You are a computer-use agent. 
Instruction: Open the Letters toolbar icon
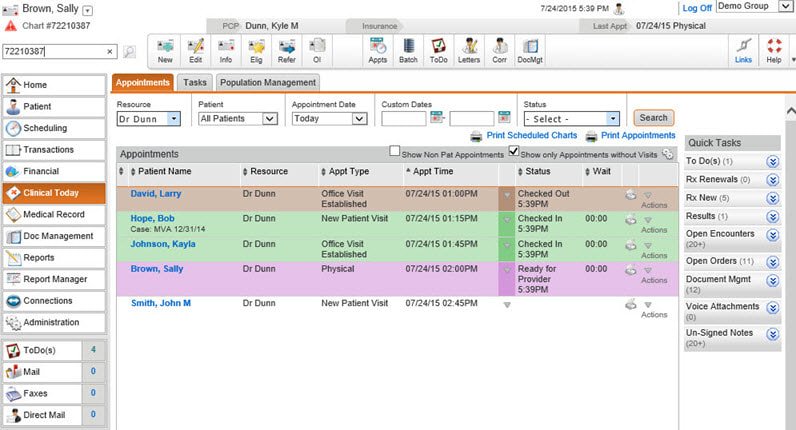pyautogui.click(x=469, y=51)
